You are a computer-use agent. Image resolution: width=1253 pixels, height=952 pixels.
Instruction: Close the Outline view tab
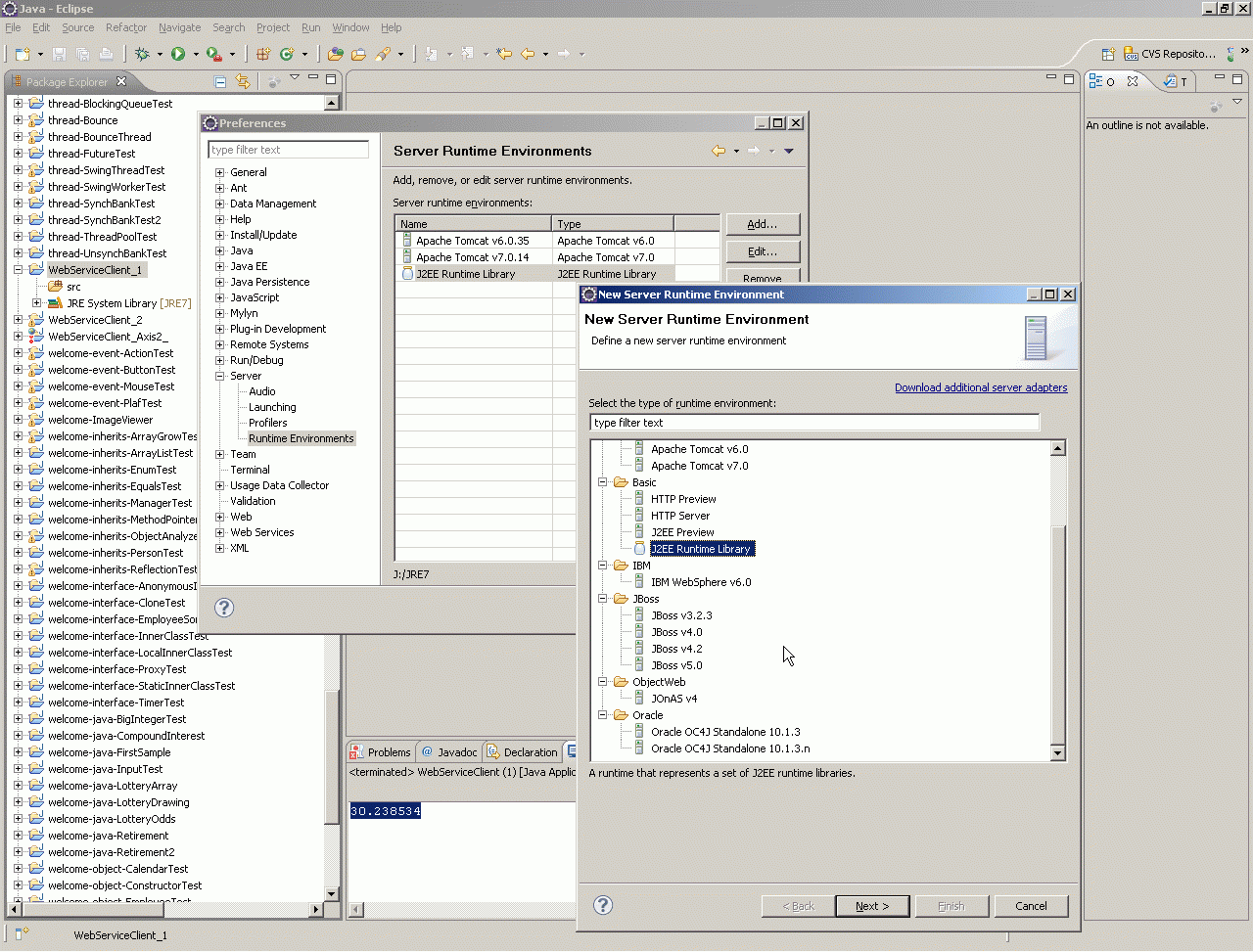click(x=1133, y=81)
